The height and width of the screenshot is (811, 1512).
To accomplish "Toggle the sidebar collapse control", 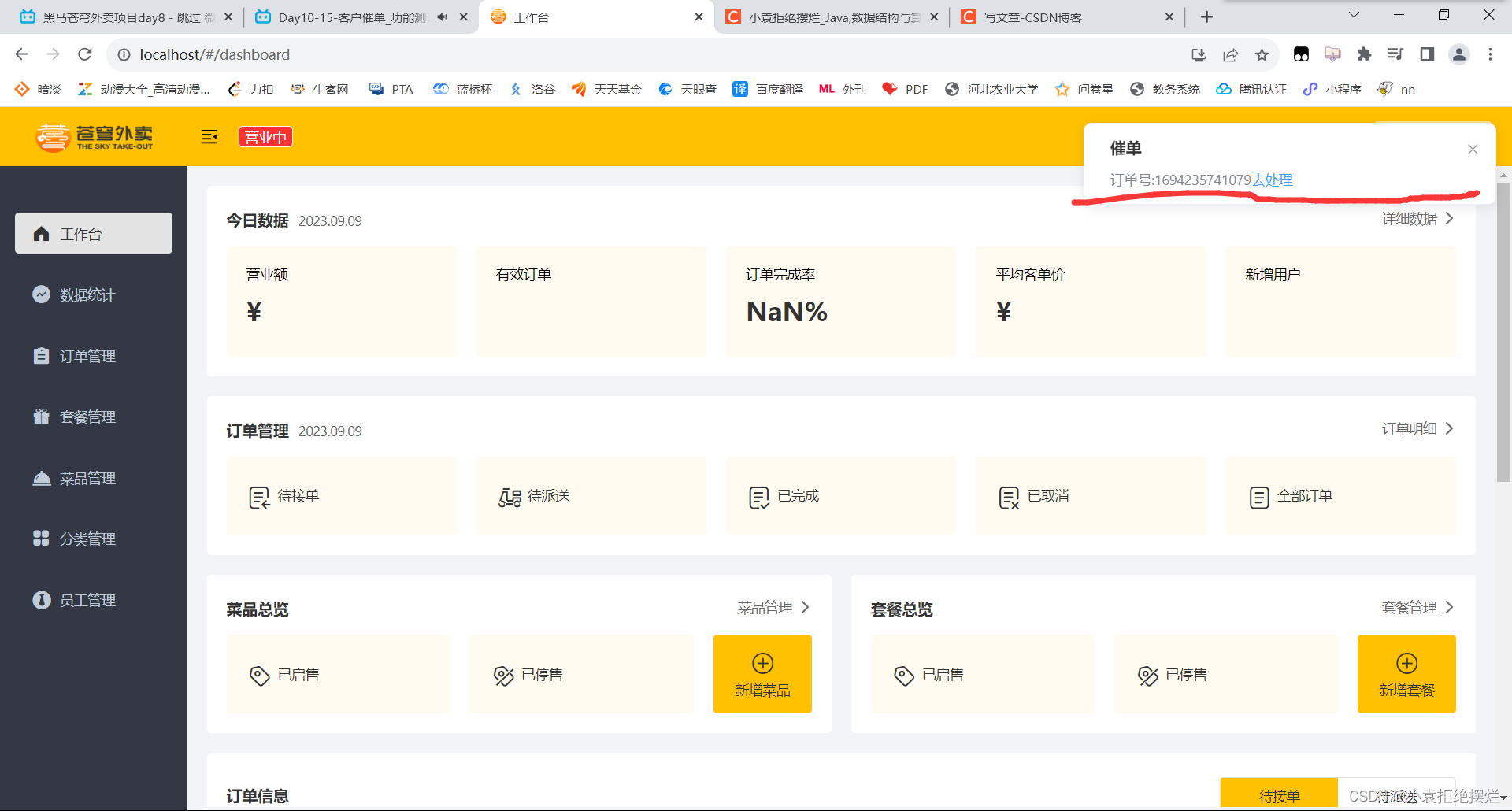I will pos(209,136).
